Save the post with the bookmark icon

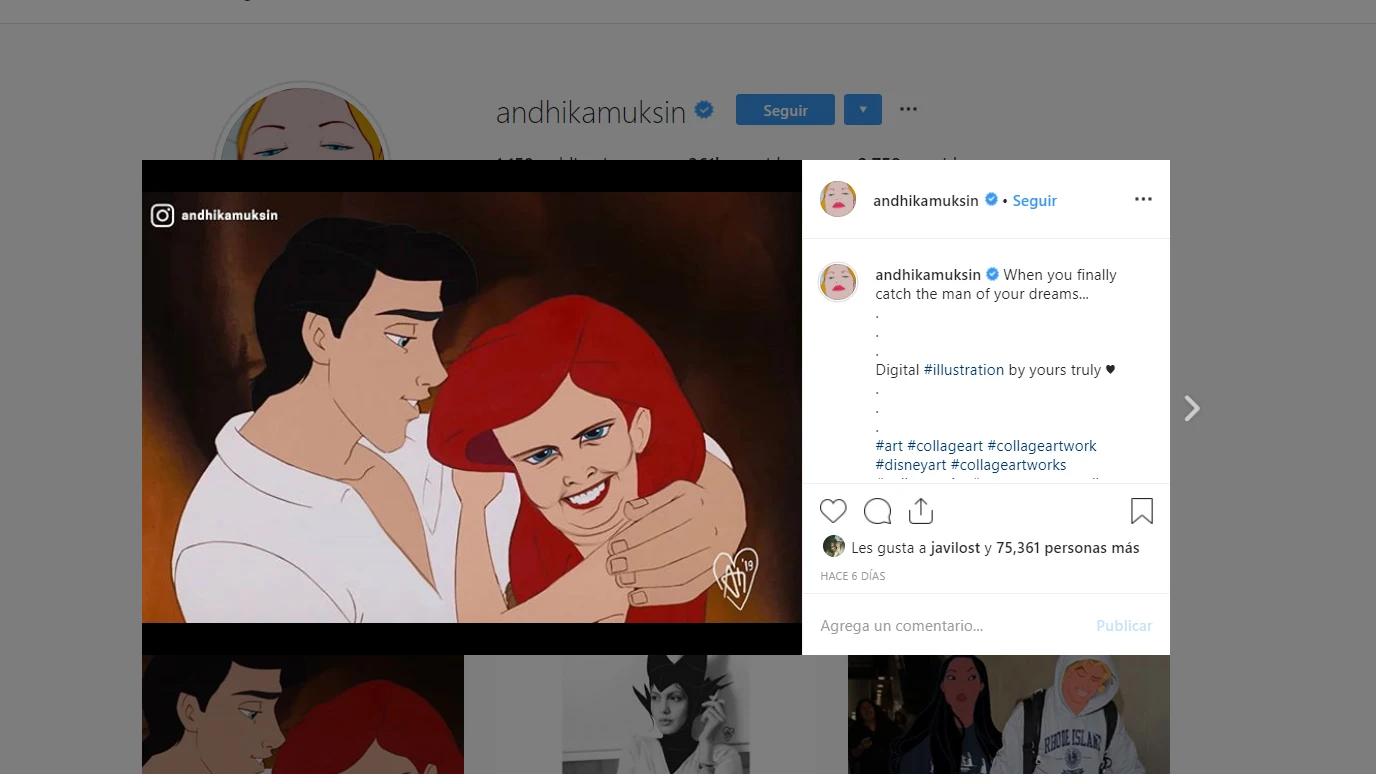click(x=1141, y=511)
